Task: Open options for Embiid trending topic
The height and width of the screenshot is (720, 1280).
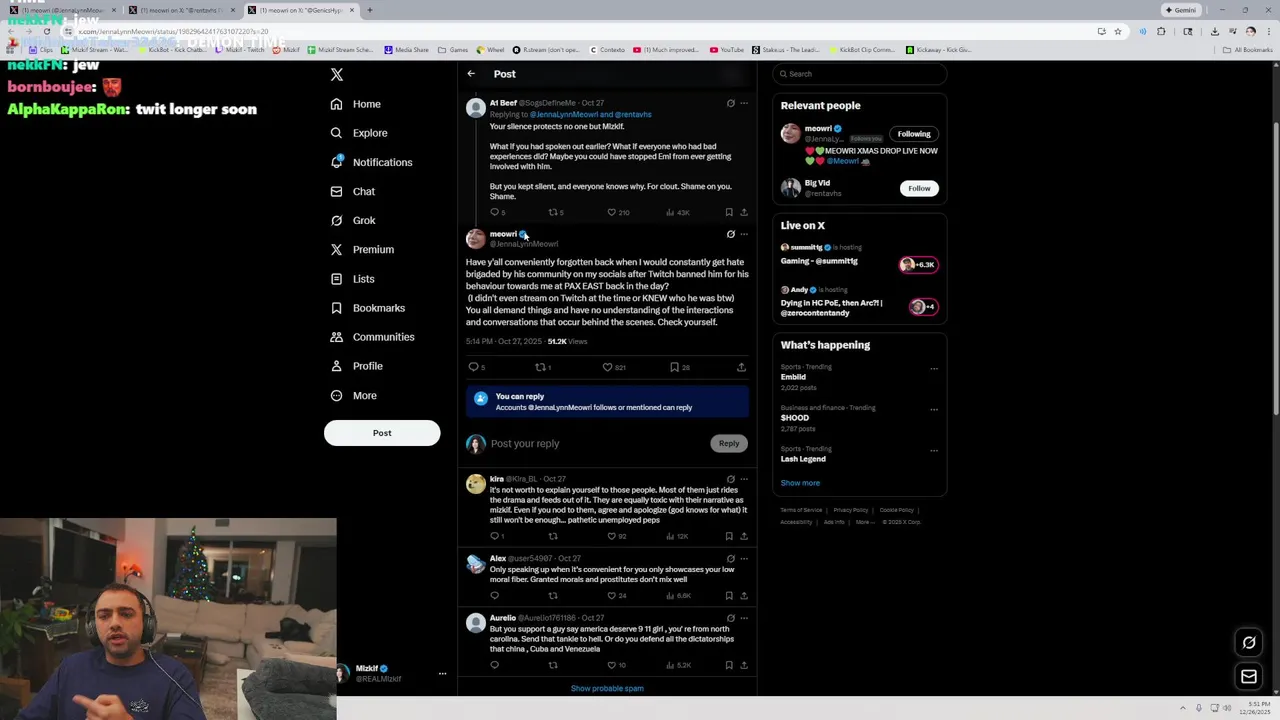Action: [934, 368]
